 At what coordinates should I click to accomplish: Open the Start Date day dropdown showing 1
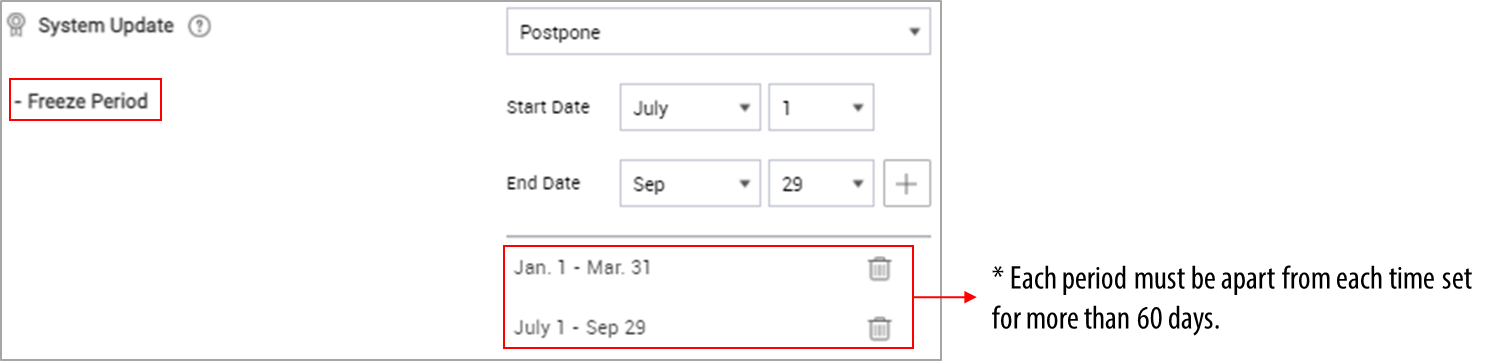821,108
